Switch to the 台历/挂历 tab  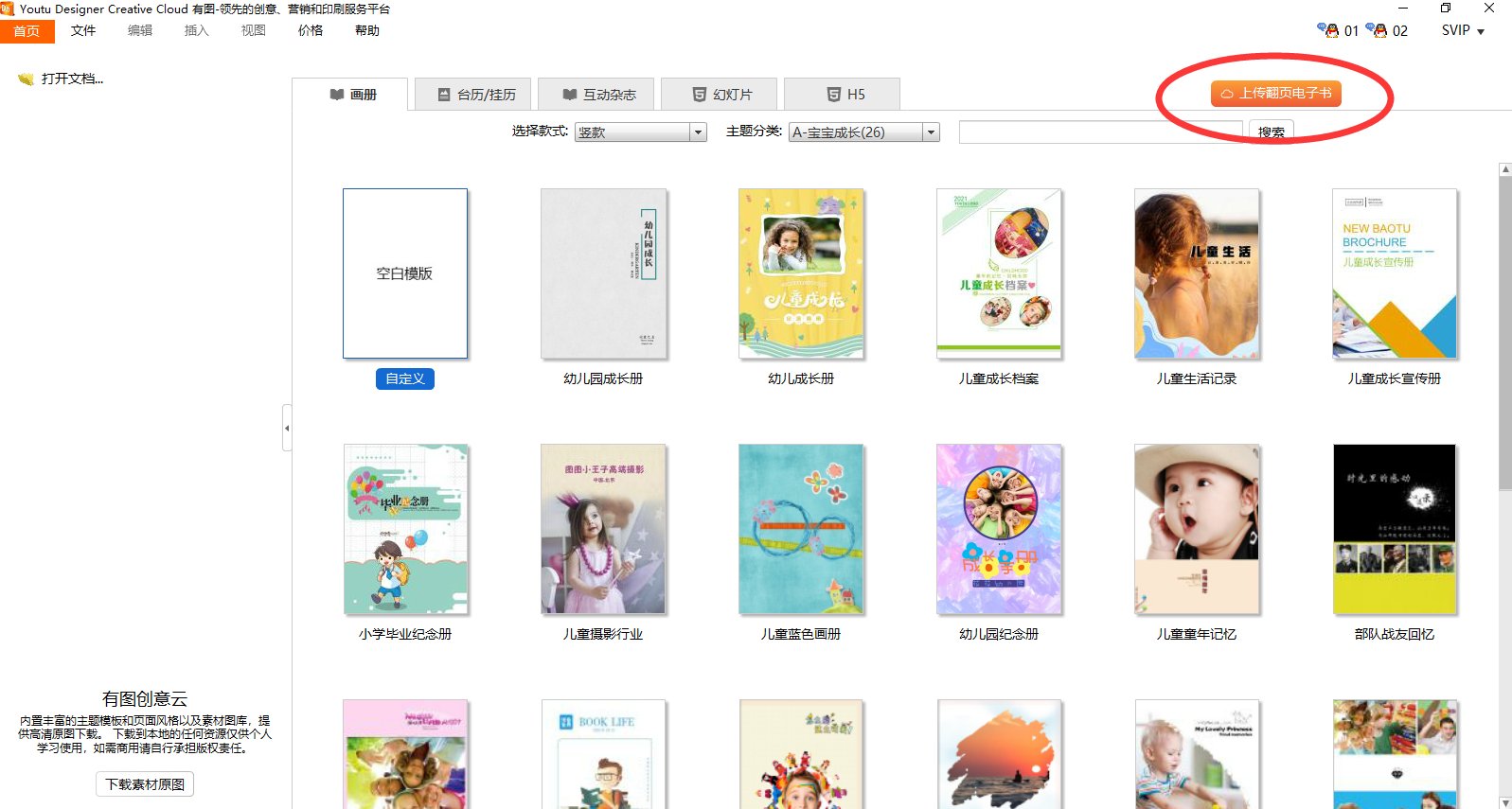click(x=476, y=95)
